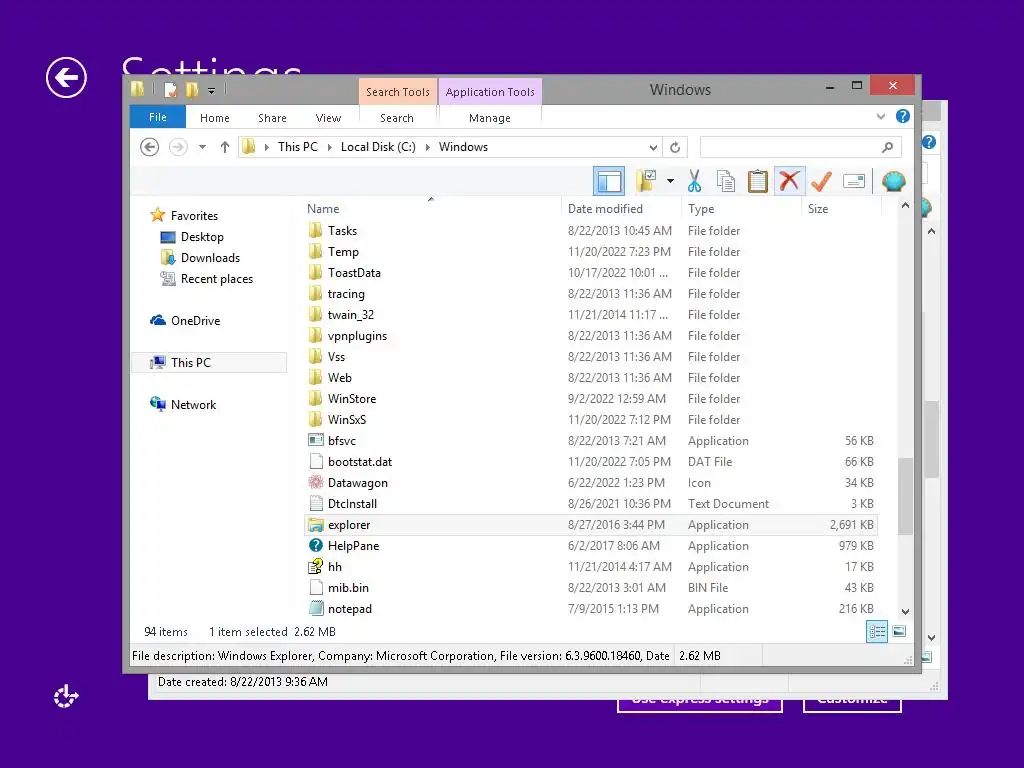Sort by Size column header
Viewport: 1024px width, 768px height.
coord(818,209)
